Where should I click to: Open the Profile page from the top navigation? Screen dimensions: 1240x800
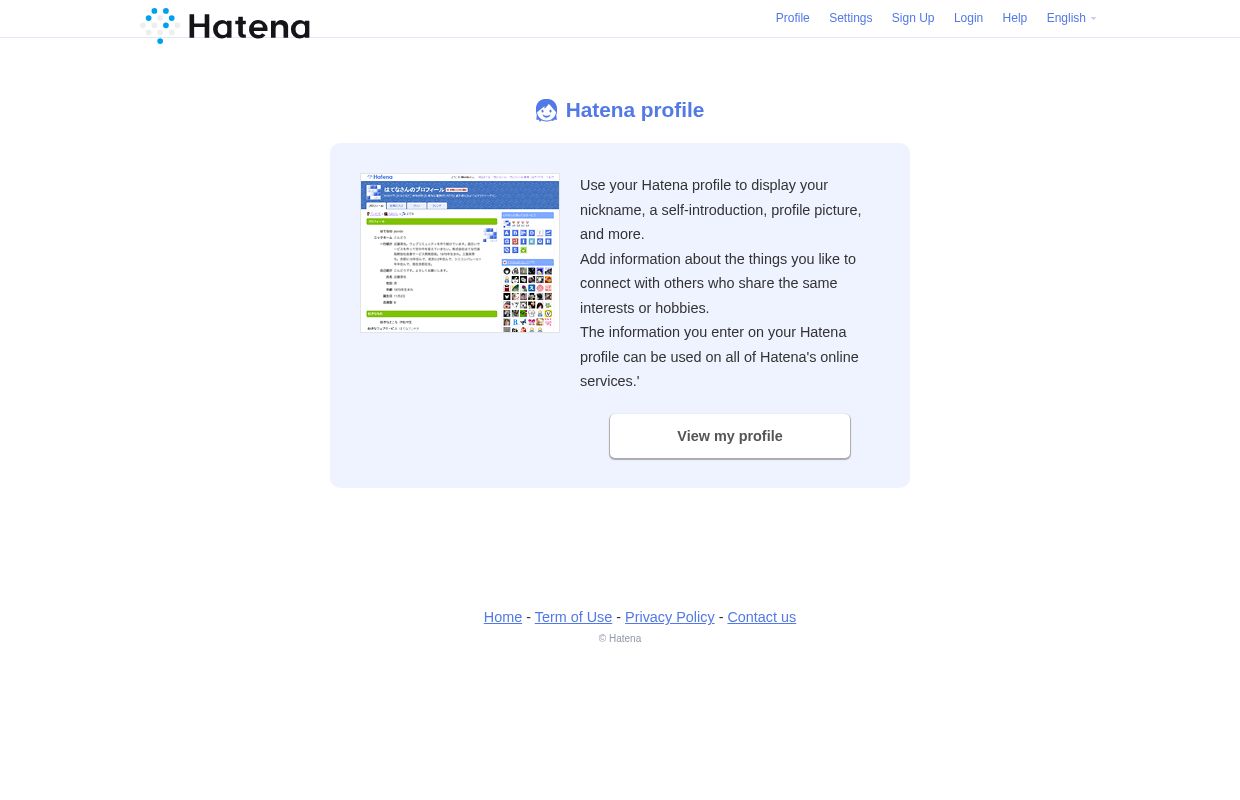click(792, 18)
